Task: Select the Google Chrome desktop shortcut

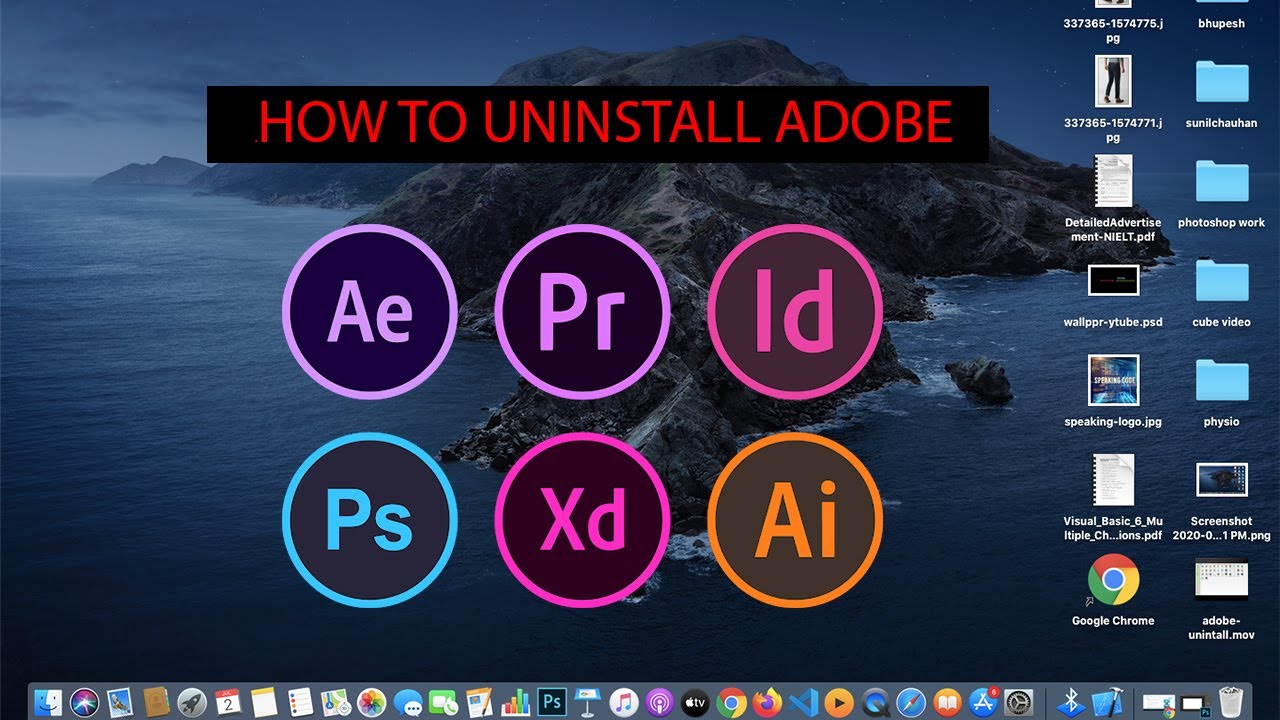Action: click(x=1113, y=591)
